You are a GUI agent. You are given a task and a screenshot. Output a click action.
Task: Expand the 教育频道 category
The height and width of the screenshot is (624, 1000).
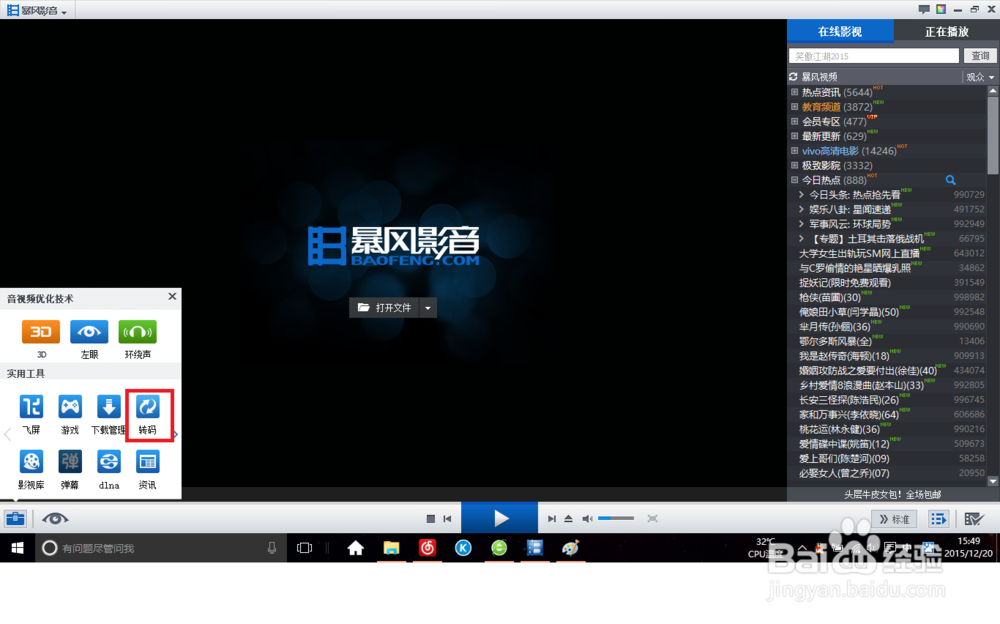(x=795, y=107)
